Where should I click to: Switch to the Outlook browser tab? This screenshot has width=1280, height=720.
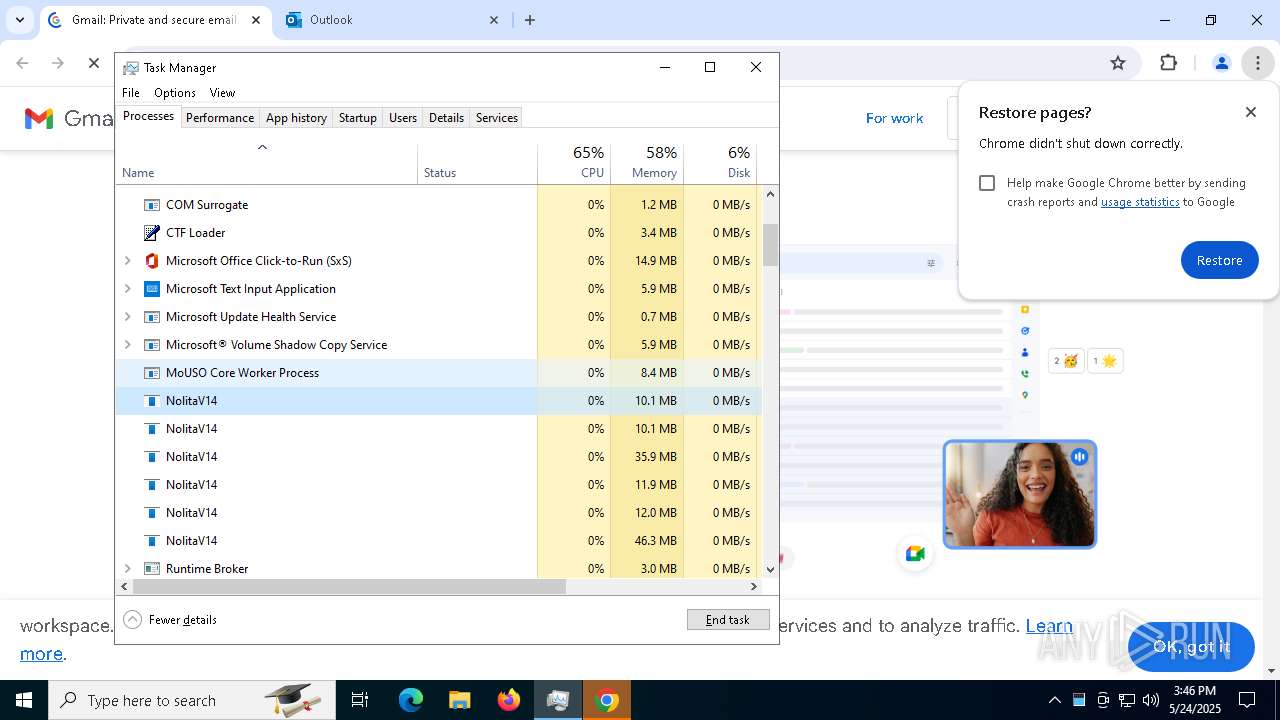[394, 20]
